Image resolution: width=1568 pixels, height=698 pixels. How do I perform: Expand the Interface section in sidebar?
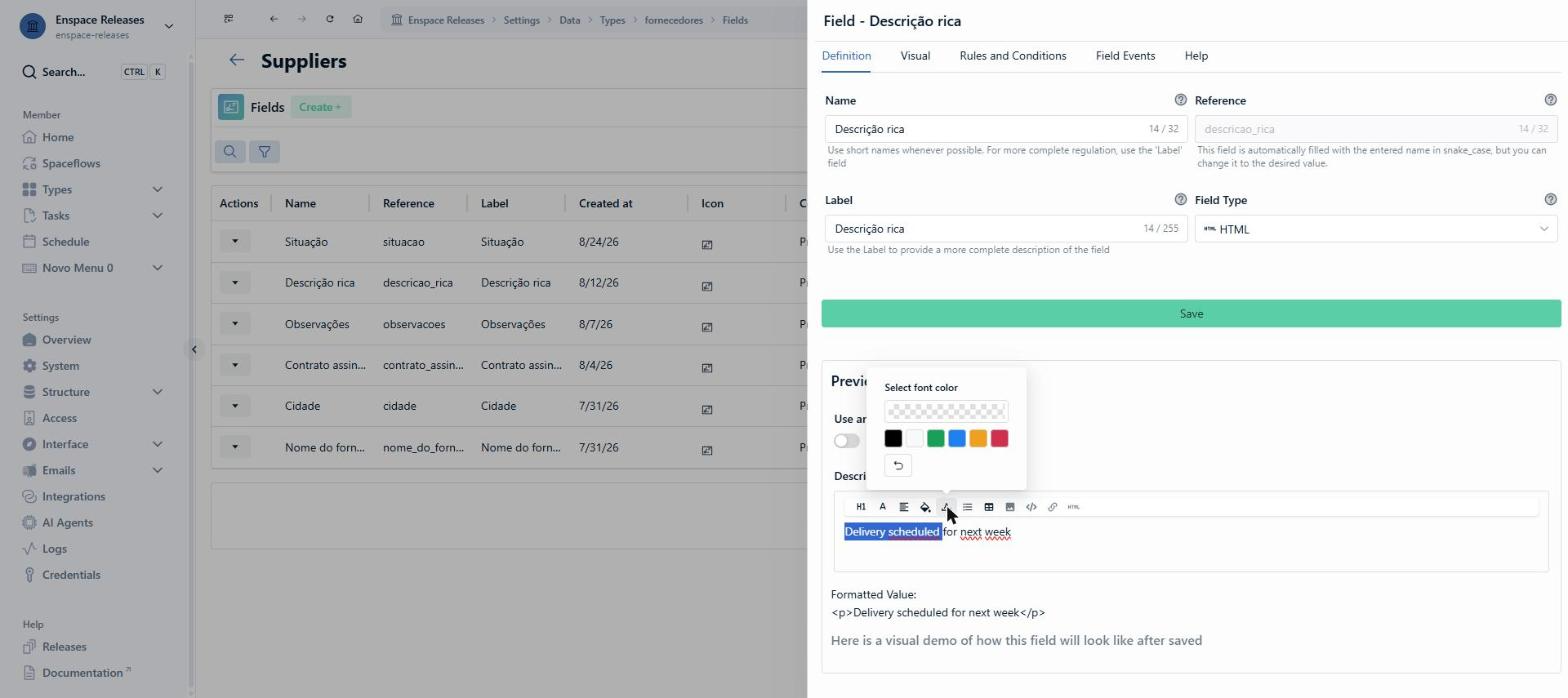pos(157,444)
